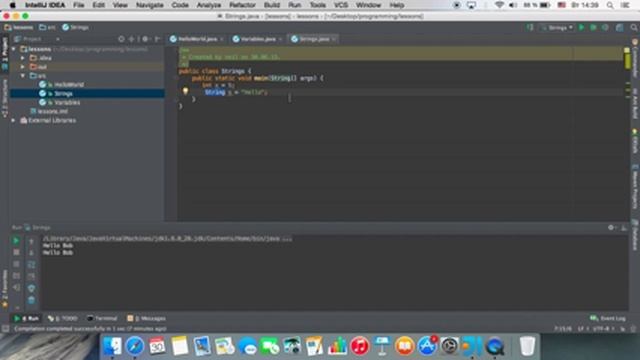Toggle the Structure side tool window button
The width and height of the screenshot is (640, 360).
point(4,99)
